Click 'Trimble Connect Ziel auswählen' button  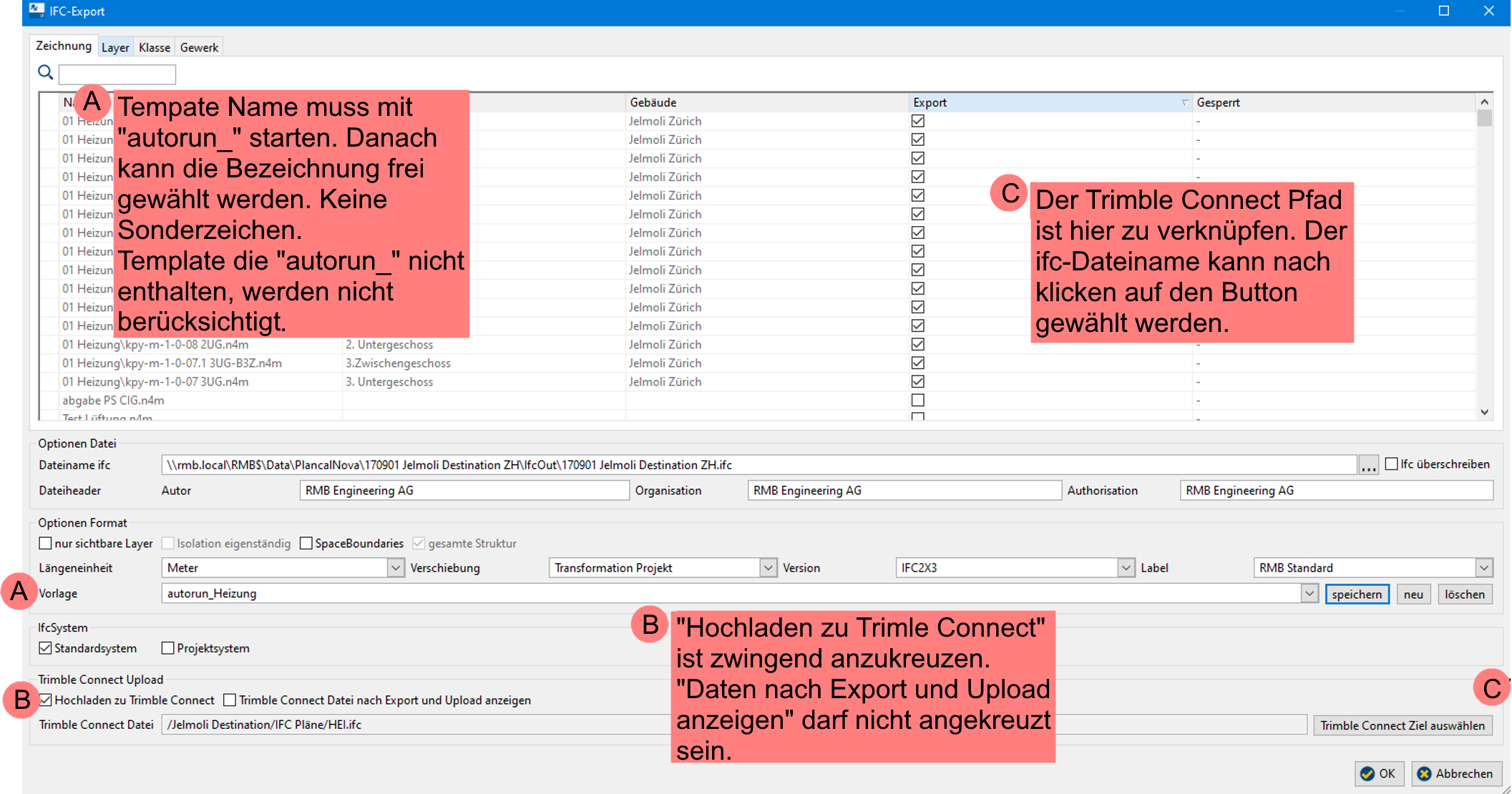click(1402, 725)
